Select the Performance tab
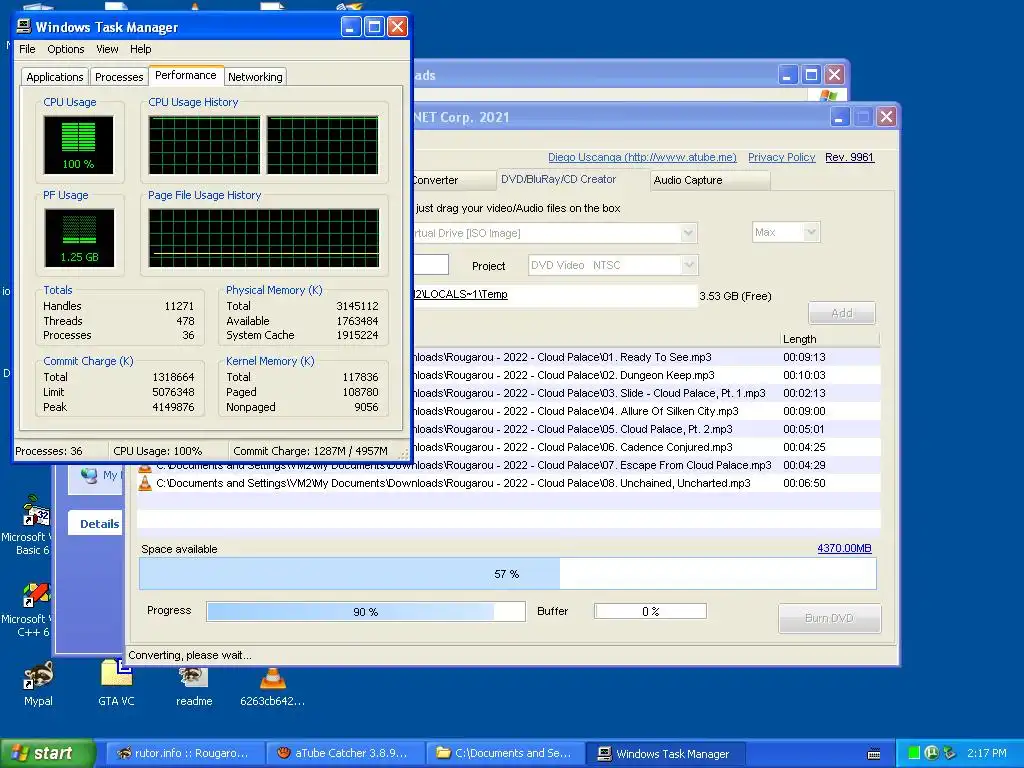The height and width of the screenshot is (768, 1024). (x=185, y=75)
